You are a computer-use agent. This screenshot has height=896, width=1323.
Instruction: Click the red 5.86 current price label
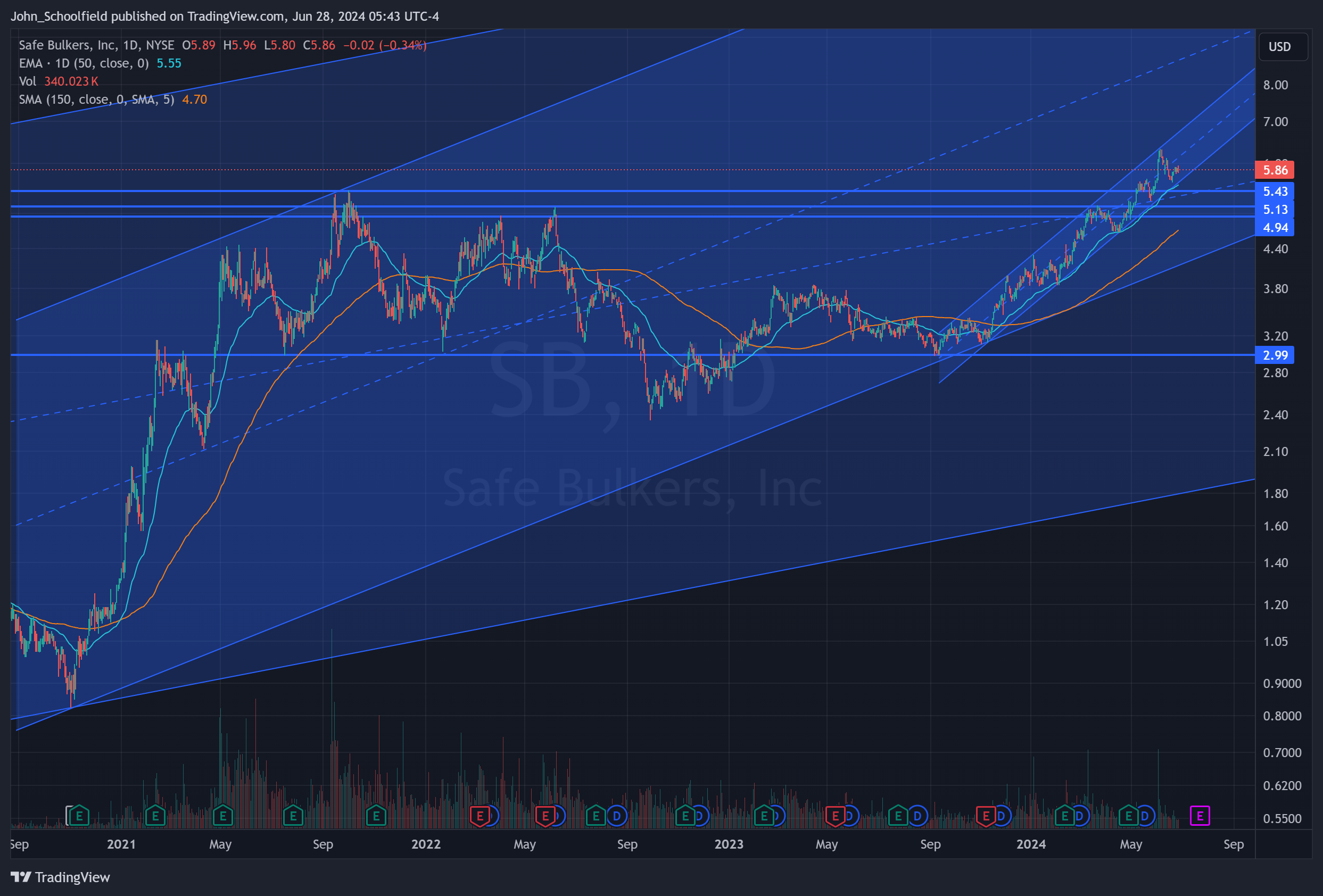(1275, 170)
